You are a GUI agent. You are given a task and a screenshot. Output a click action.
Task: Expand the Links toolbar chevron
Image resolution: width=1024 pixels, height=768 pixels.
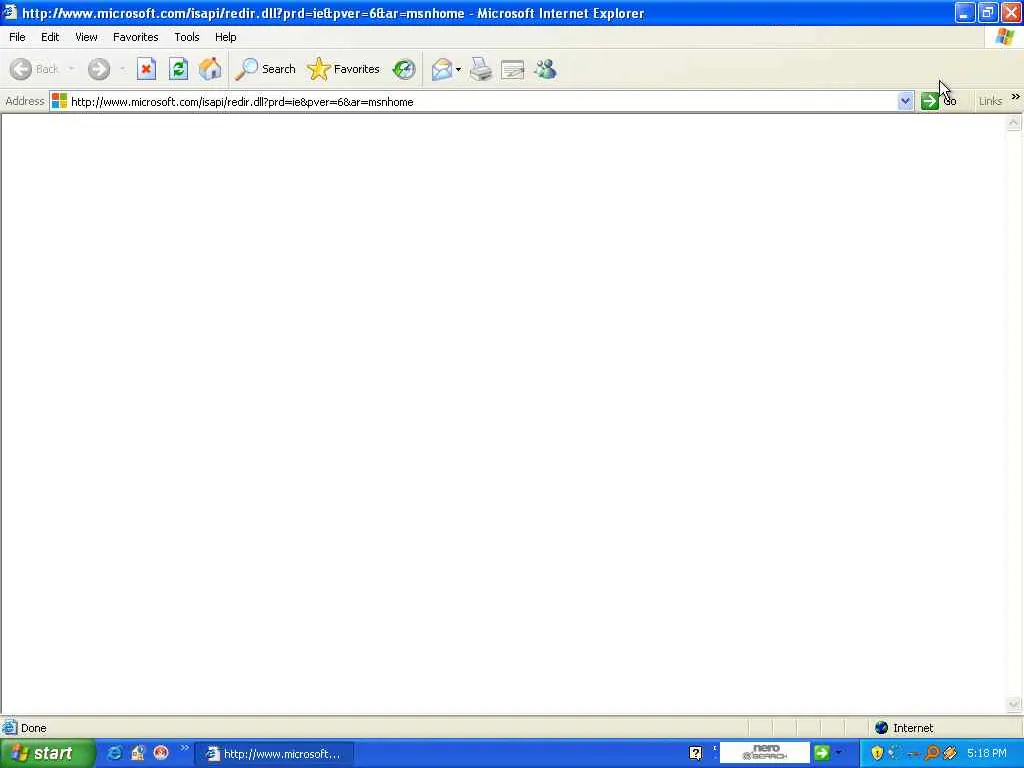[1016, 97]
